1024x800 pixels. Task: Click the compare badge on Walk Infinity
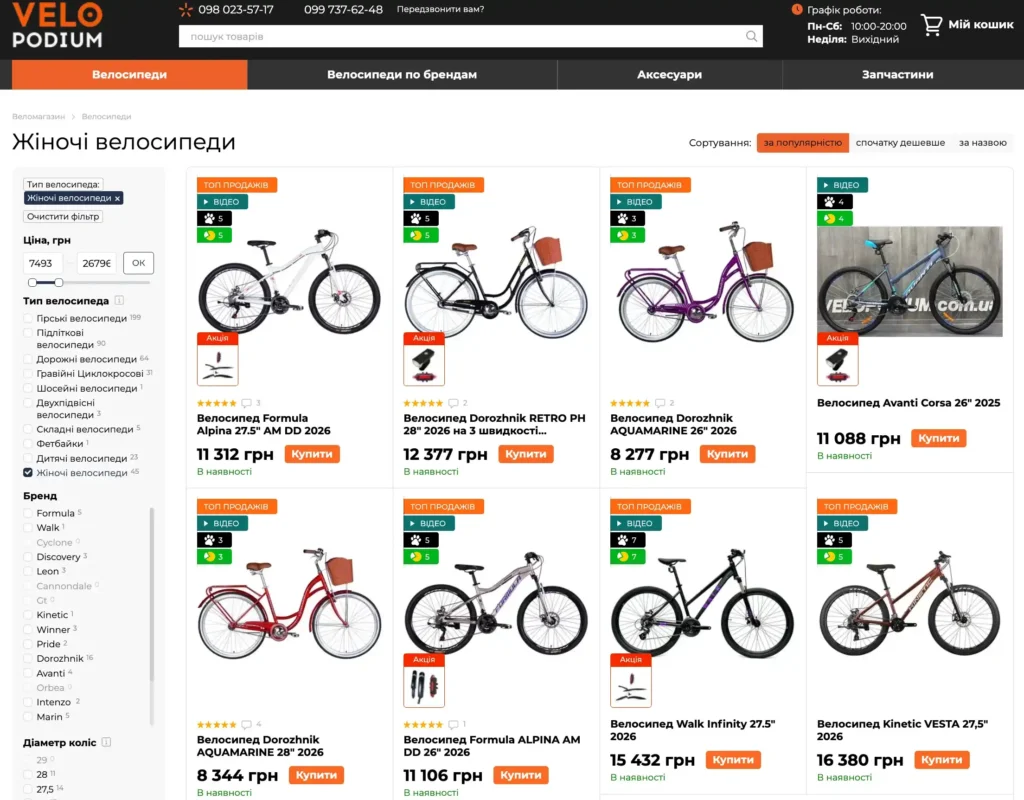pyautogui.click(x=627, y=556)
